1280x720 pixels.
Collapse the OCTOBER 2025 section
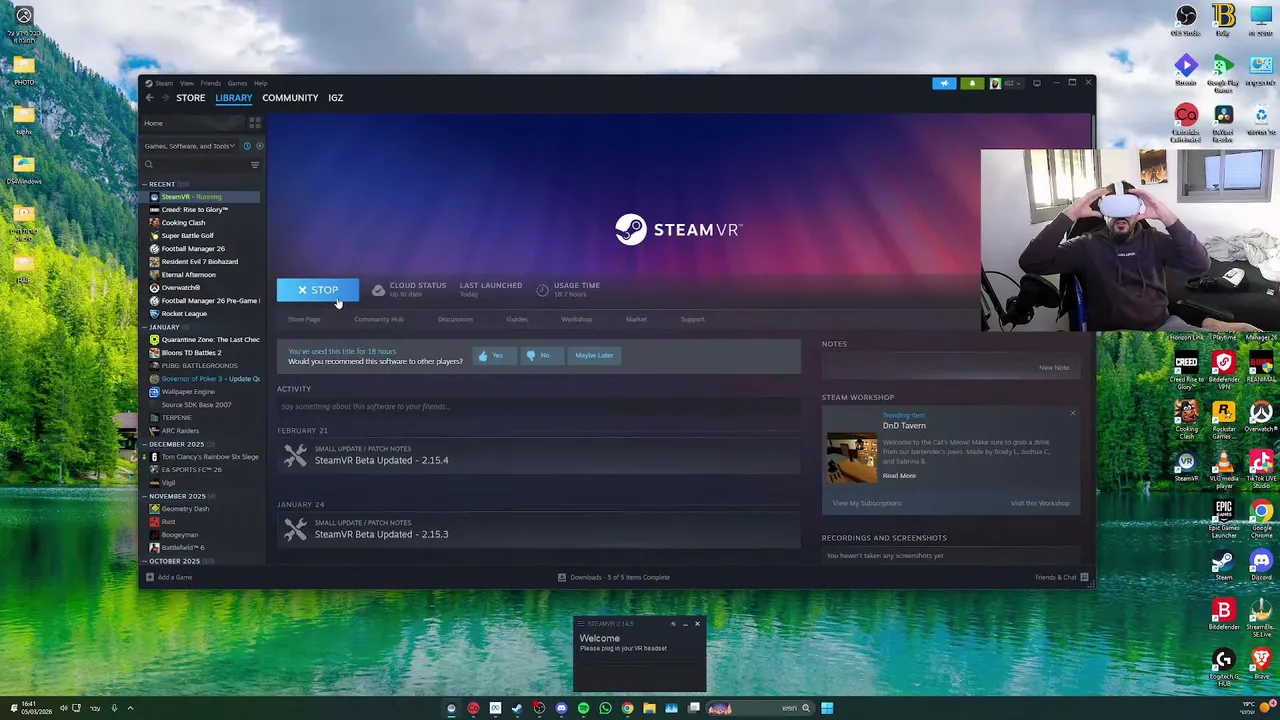[x=144, y=561]
